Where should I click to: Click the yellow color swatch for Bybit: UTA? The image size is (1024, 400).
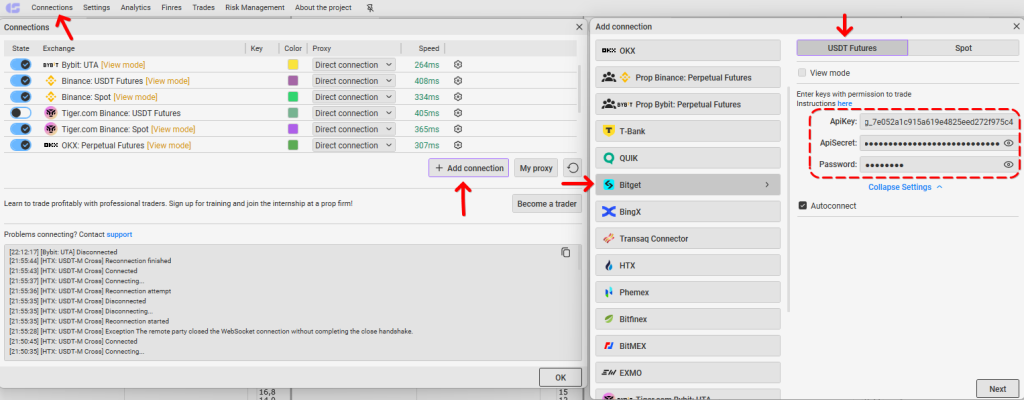293,65
